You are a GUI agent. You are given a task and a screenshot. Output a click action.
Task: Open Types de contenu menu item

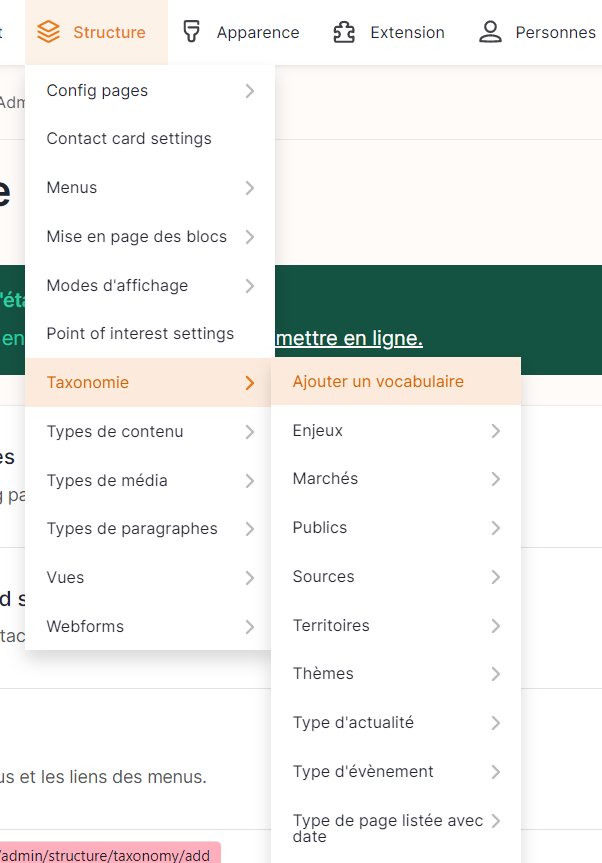tap(115, 432)
